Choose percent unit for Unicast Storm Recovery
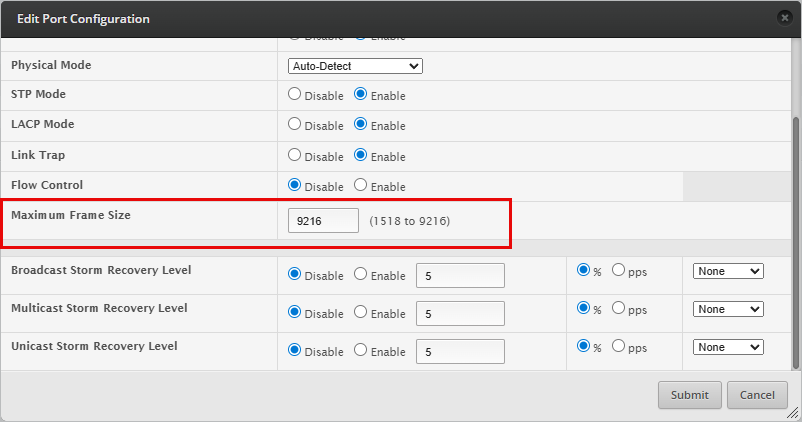This screenshot has height=422, width=802. pyautogui.click(x=583, y=345)
